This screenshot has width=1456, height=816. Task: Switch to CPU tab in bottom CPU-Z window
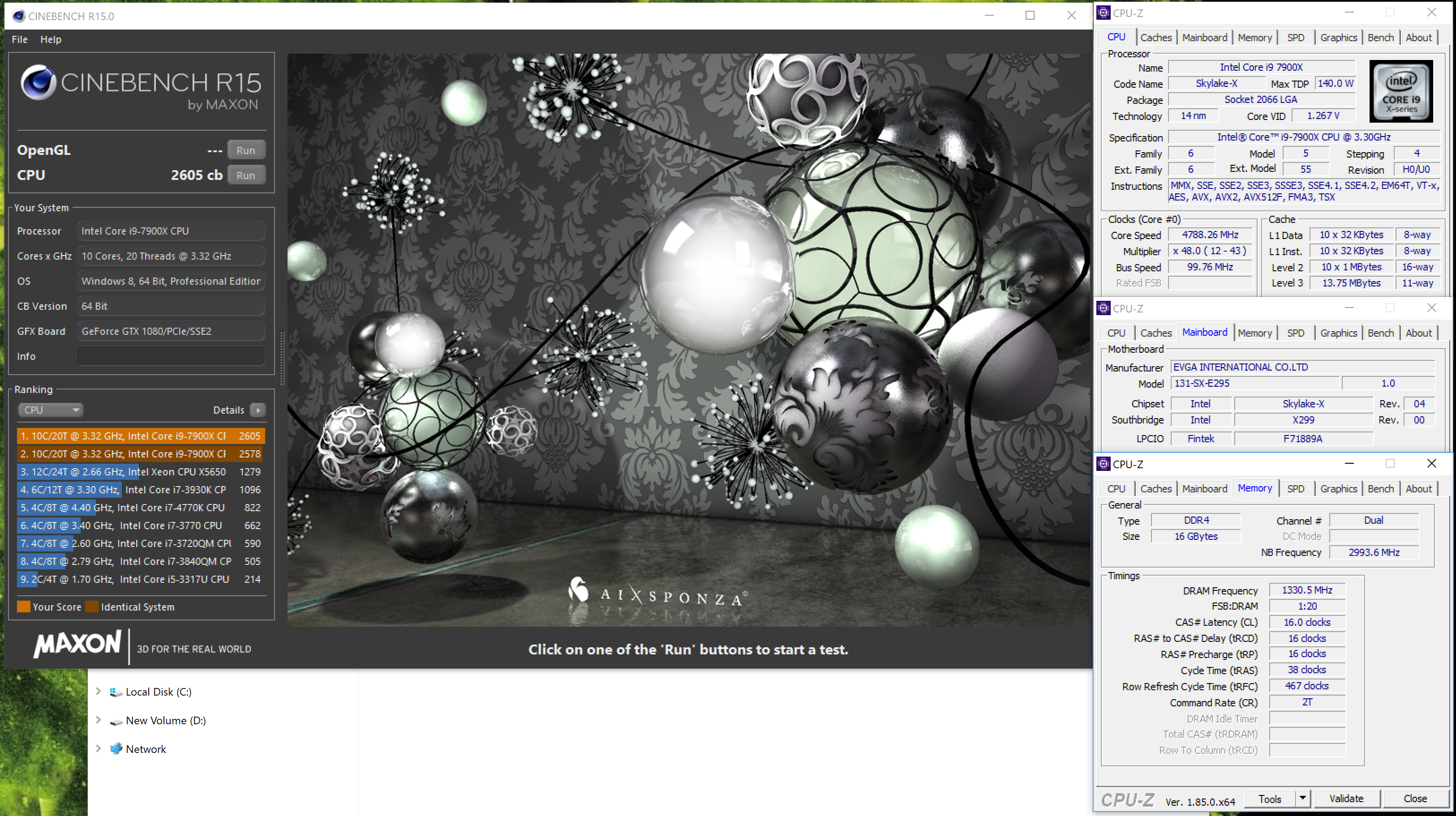click(1116, 489)
